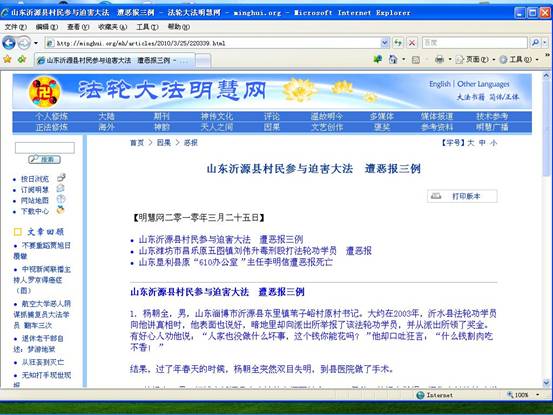Click 首页 in the breadcrumb
Image resolution: width=553 pixels, height=415 pixels.
point(137,143)
